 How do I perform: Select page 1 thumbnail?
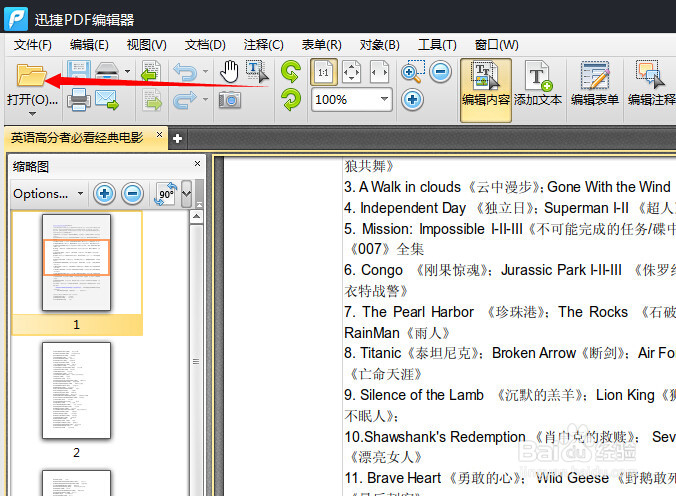[77, 262]
